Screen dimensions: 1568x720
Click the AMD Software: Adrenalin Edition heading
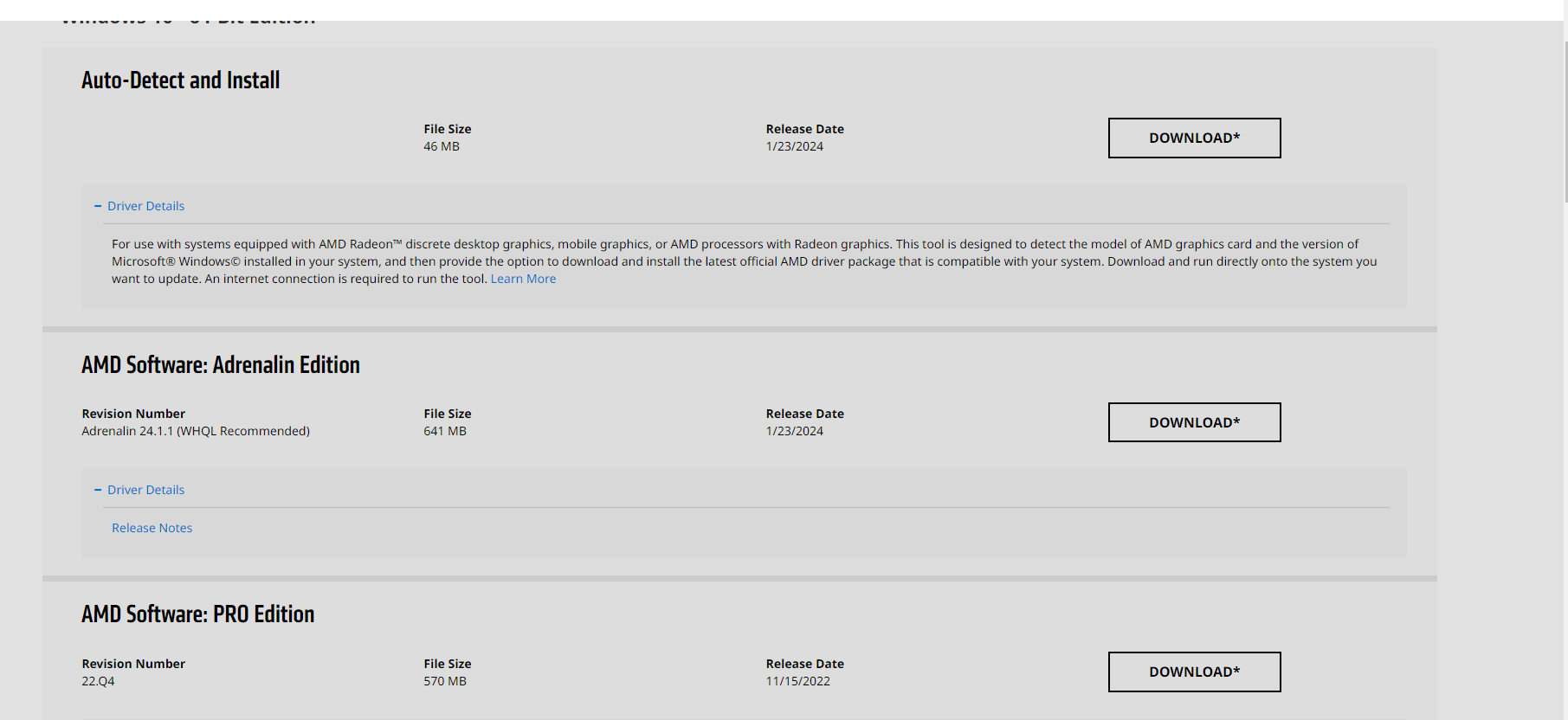click(x=221, y=365)
